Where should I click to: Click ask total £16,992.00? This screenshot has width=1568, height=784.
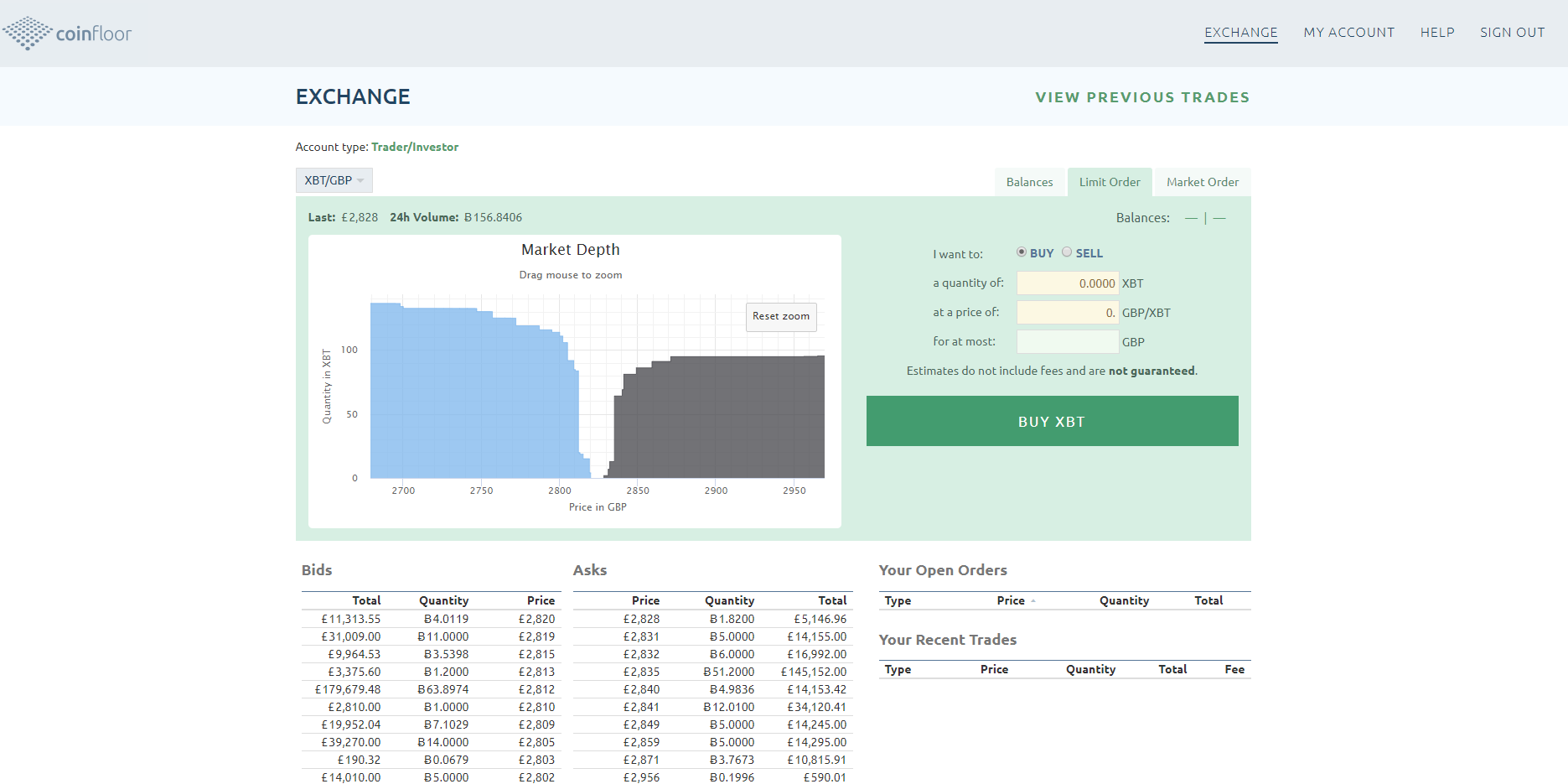click(817, 654)
